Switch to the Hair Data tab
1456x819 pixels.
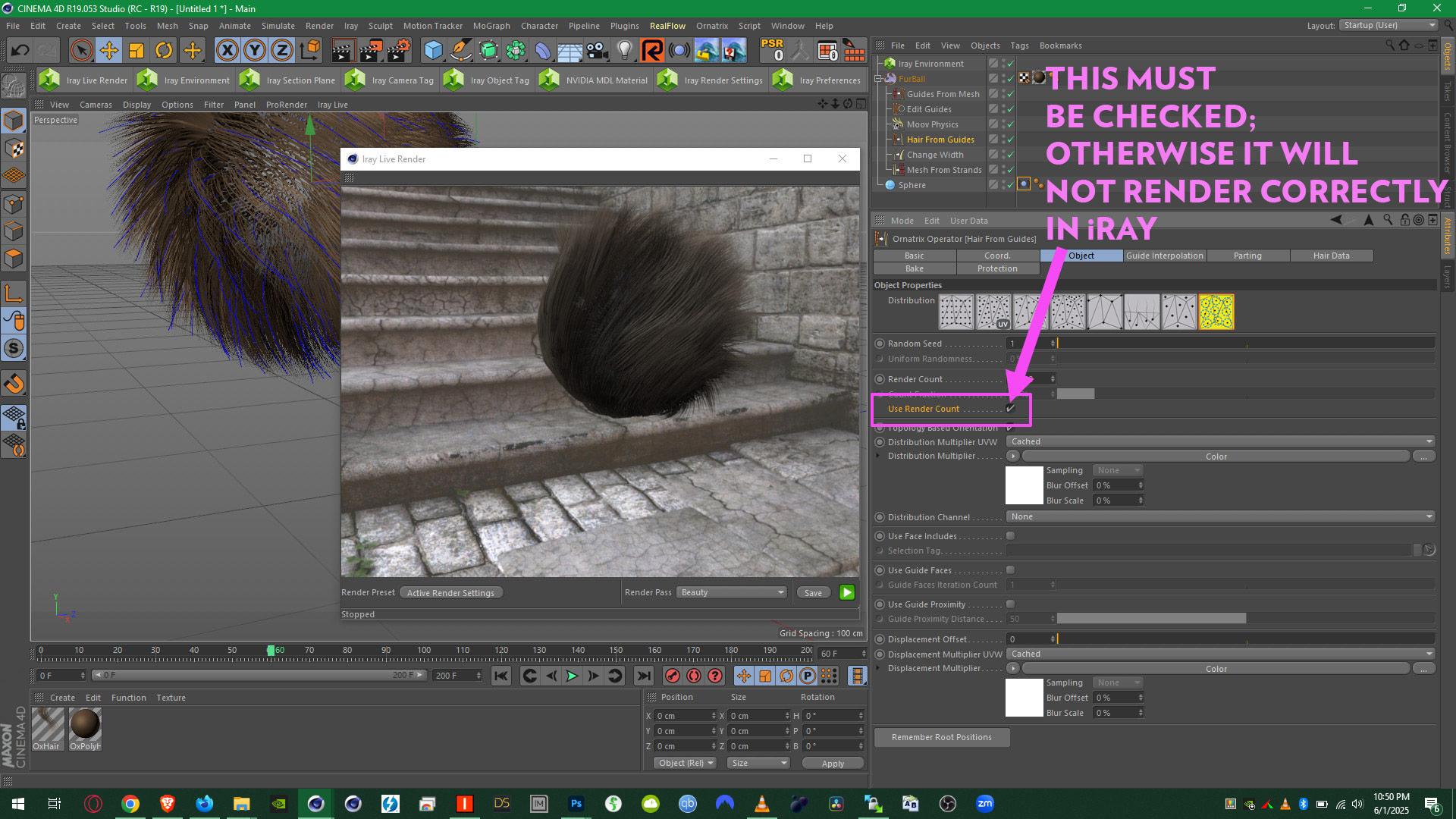click(1331, 256)
